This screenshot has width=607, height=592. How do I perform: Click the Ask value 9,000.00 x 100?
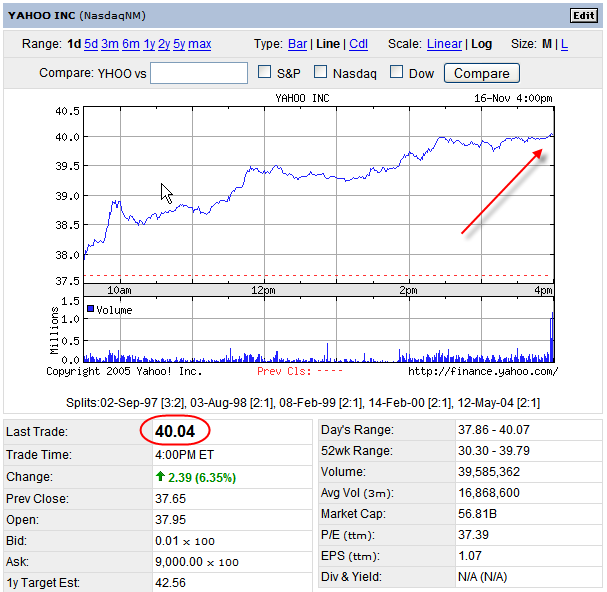click(197, 562)
